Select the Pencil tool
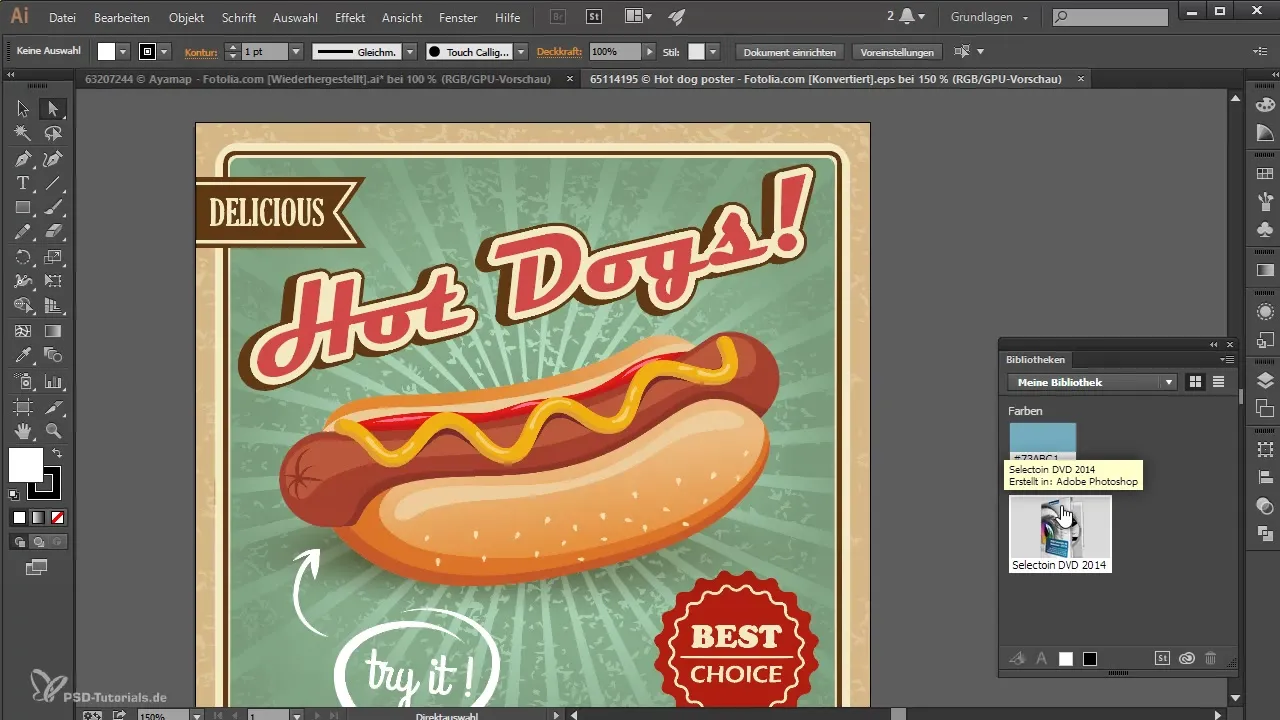1280x720 pixels. coord(23,232)
